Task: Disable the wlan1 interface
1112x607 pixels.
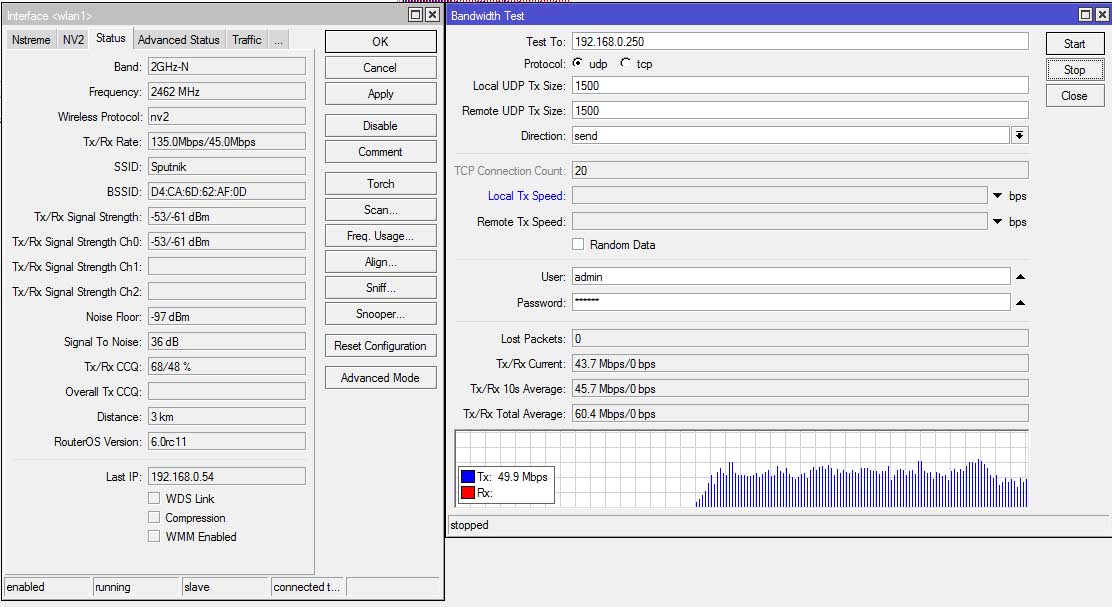Action: click(380, 126)
